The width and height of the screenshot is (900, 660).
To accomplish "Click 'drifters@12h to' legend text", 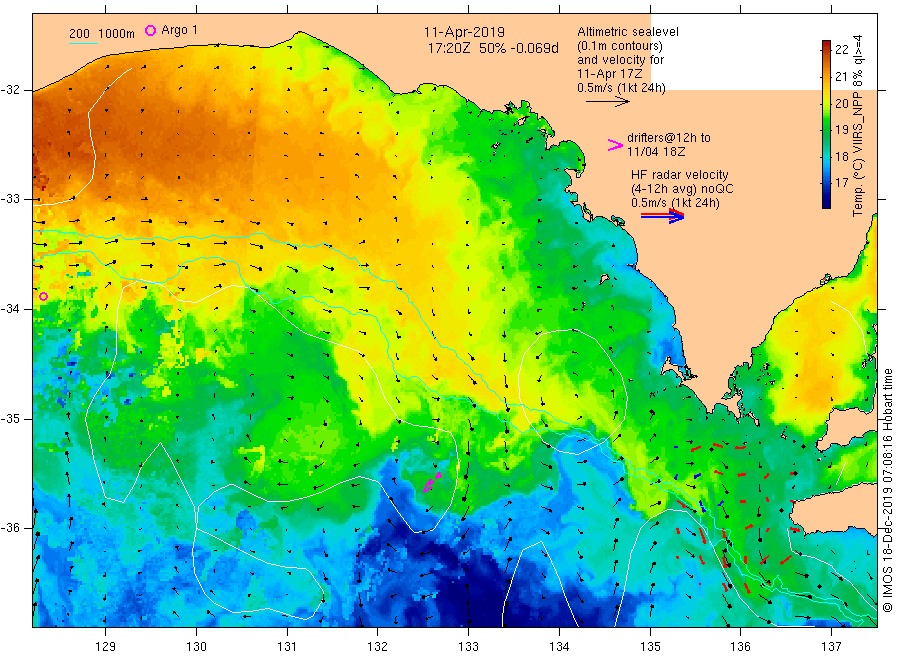I will (669, 138).
